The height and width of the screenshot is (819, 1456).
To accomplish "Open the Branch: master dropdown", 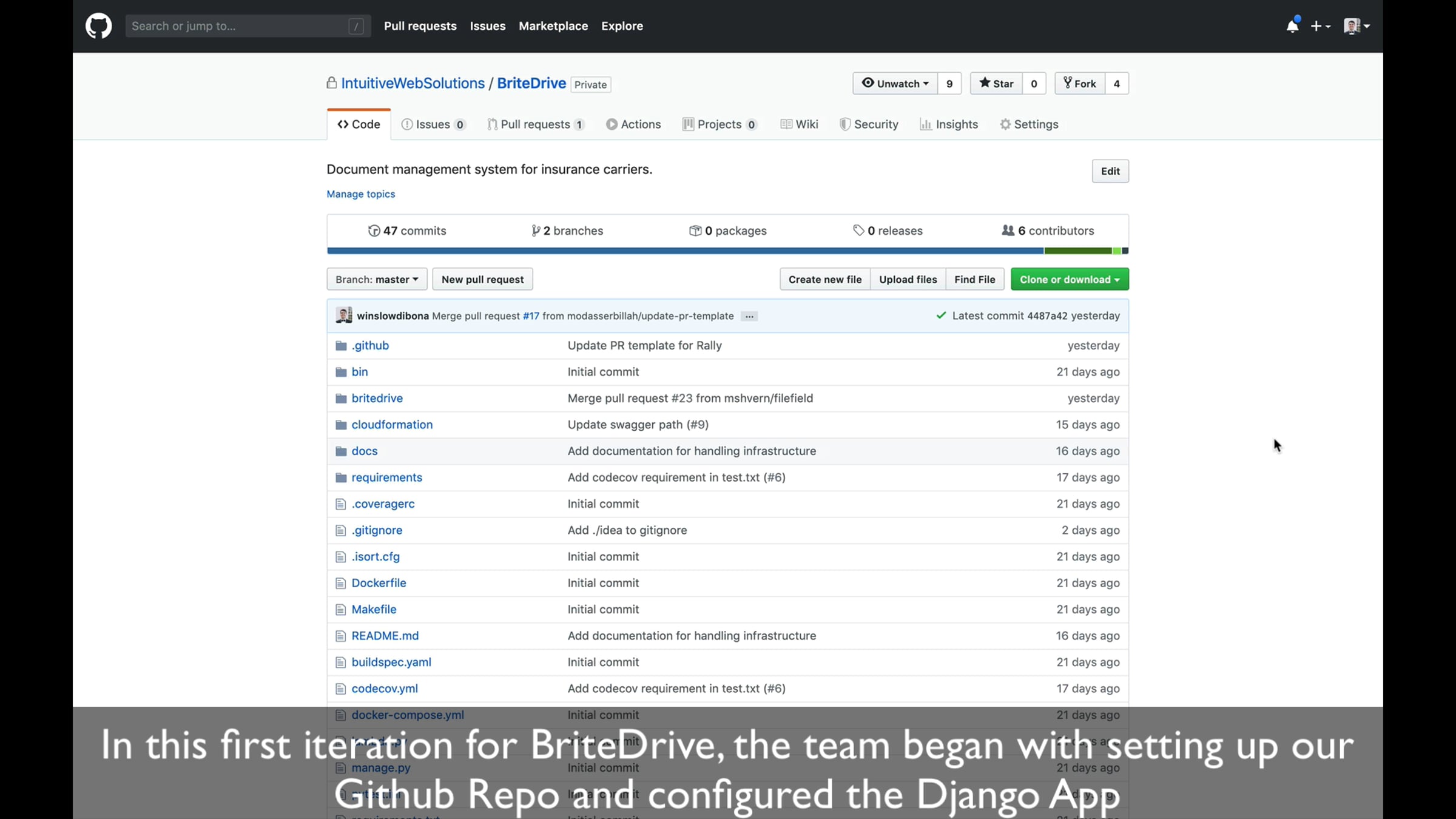I will 377,279.
